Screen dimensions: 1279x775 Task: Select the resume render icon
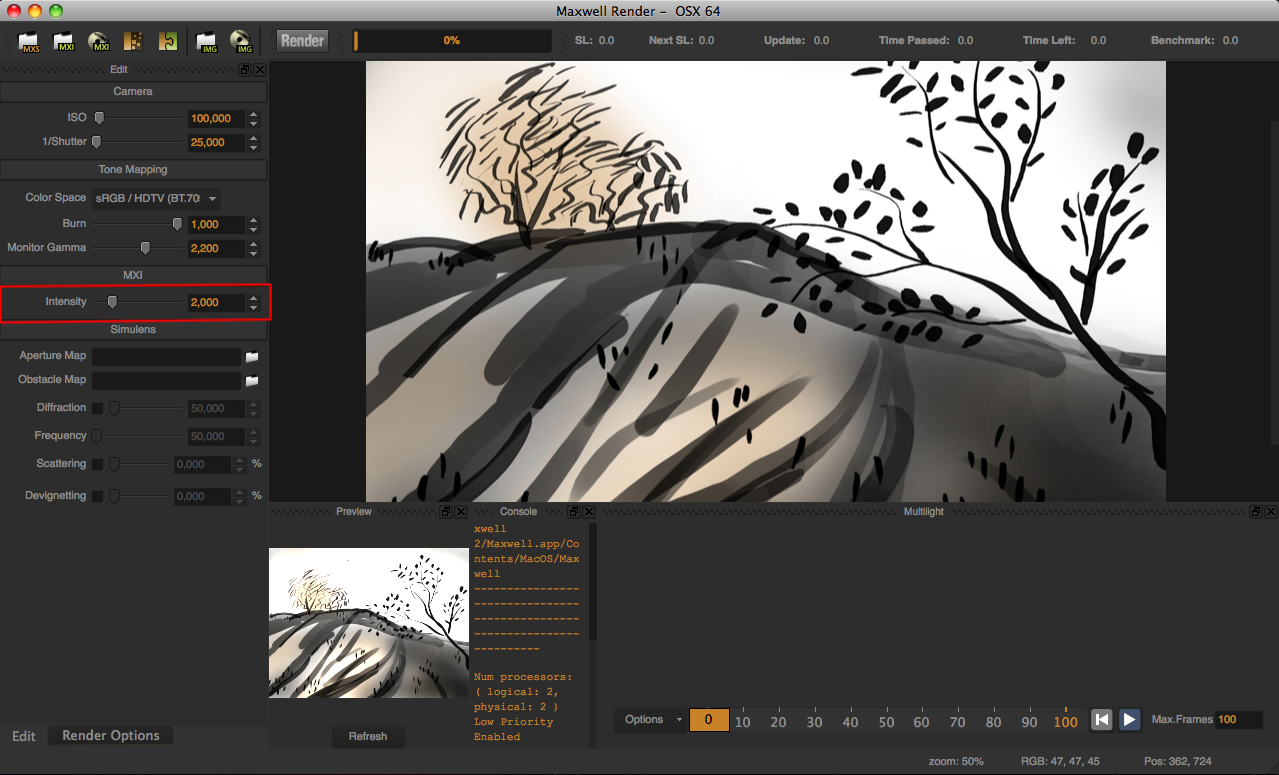[133, 41]
